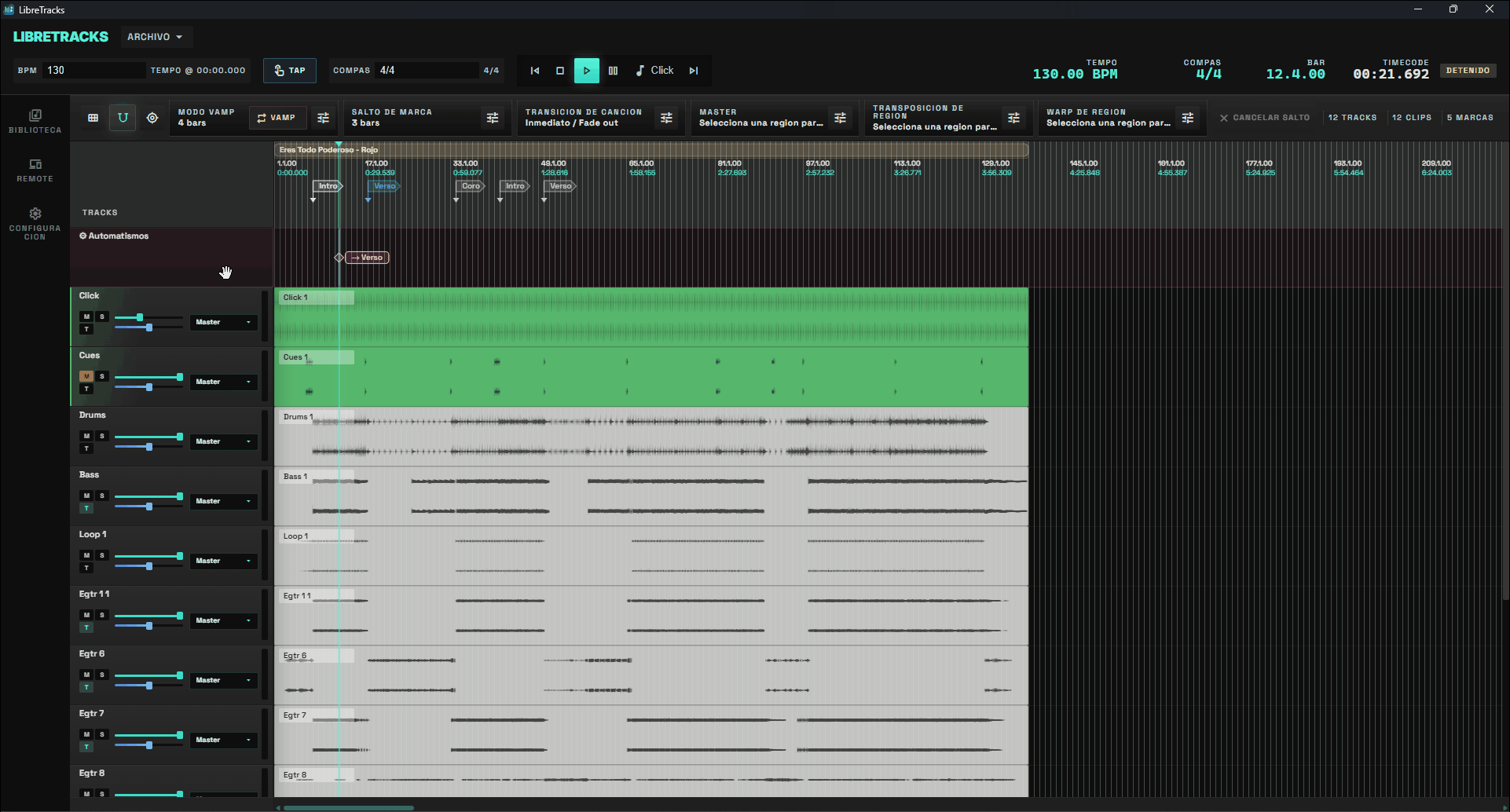
Task: Open Transposicion de Region settings sliders
Action: (1013, 118)
